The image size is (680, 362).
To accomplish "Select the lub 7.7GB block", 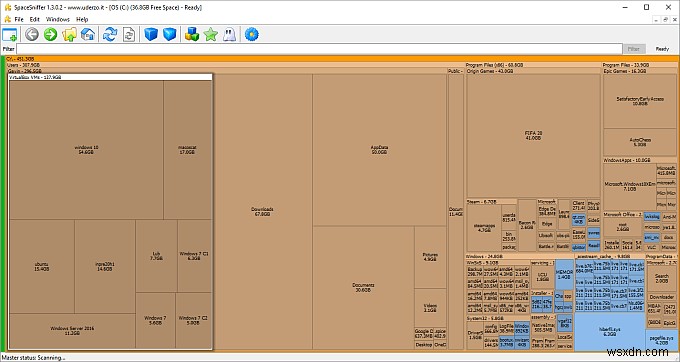I will coord(156,256).
